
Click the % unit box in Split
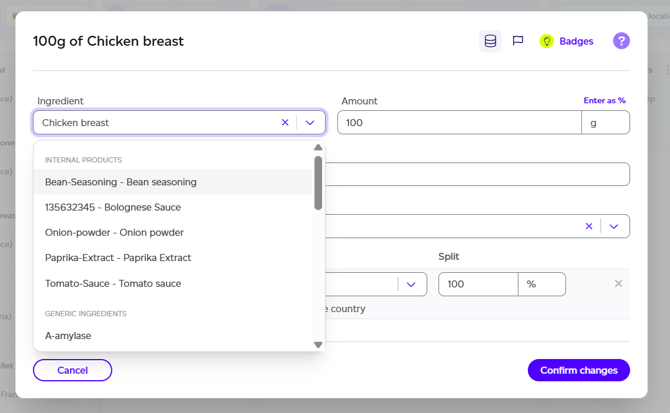click(542, 284)
